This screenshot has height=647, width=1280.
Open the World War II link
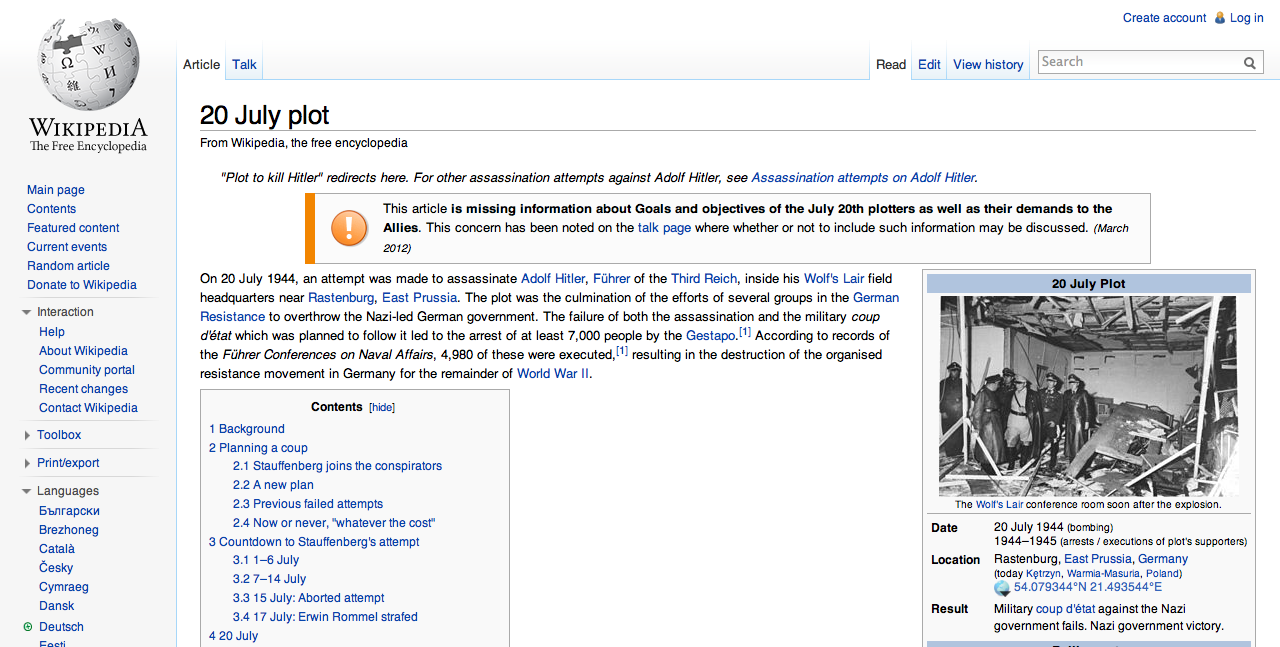553,374
